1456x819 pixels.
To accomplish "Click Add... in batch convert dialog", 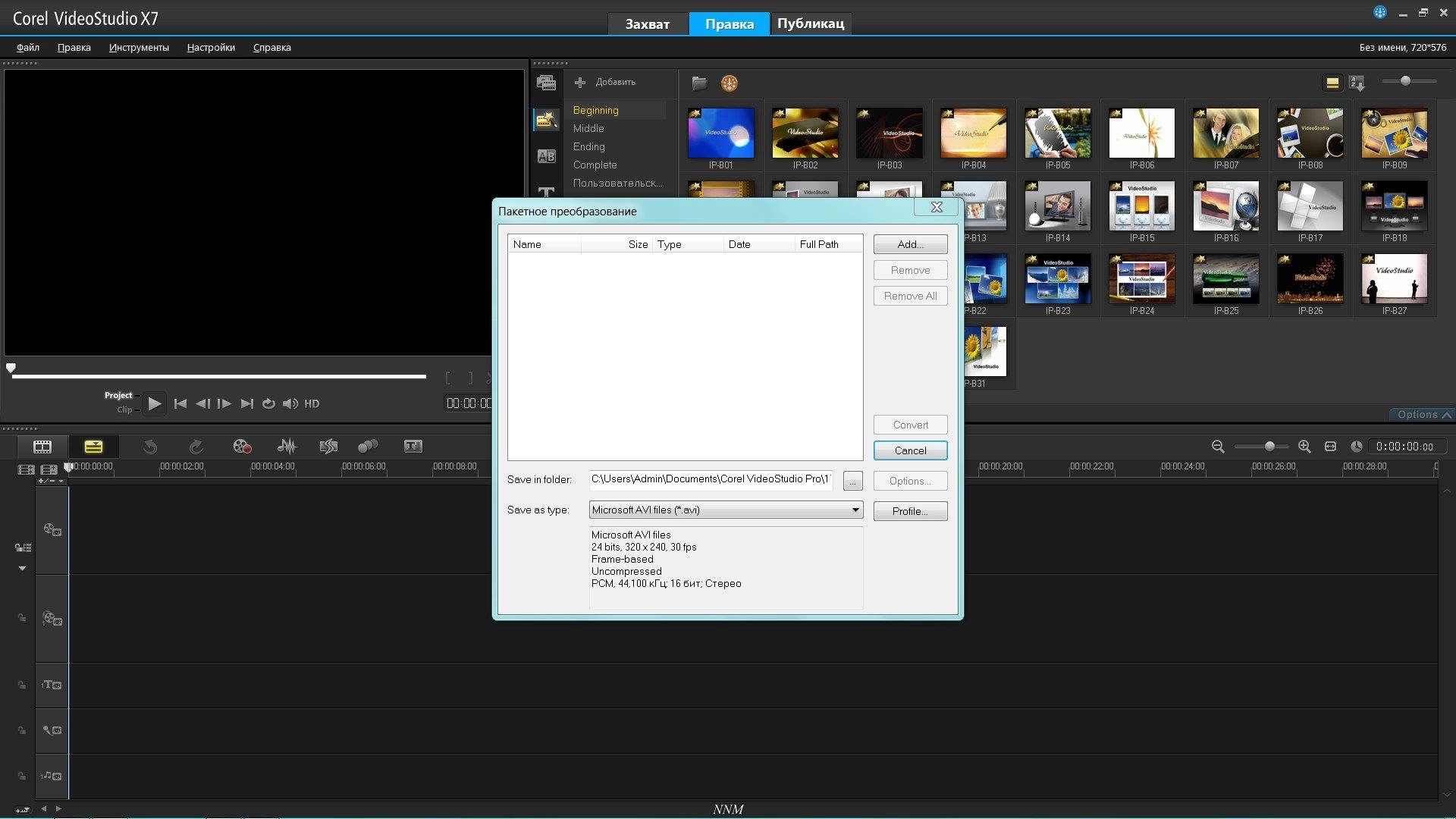I will (910, 244).
